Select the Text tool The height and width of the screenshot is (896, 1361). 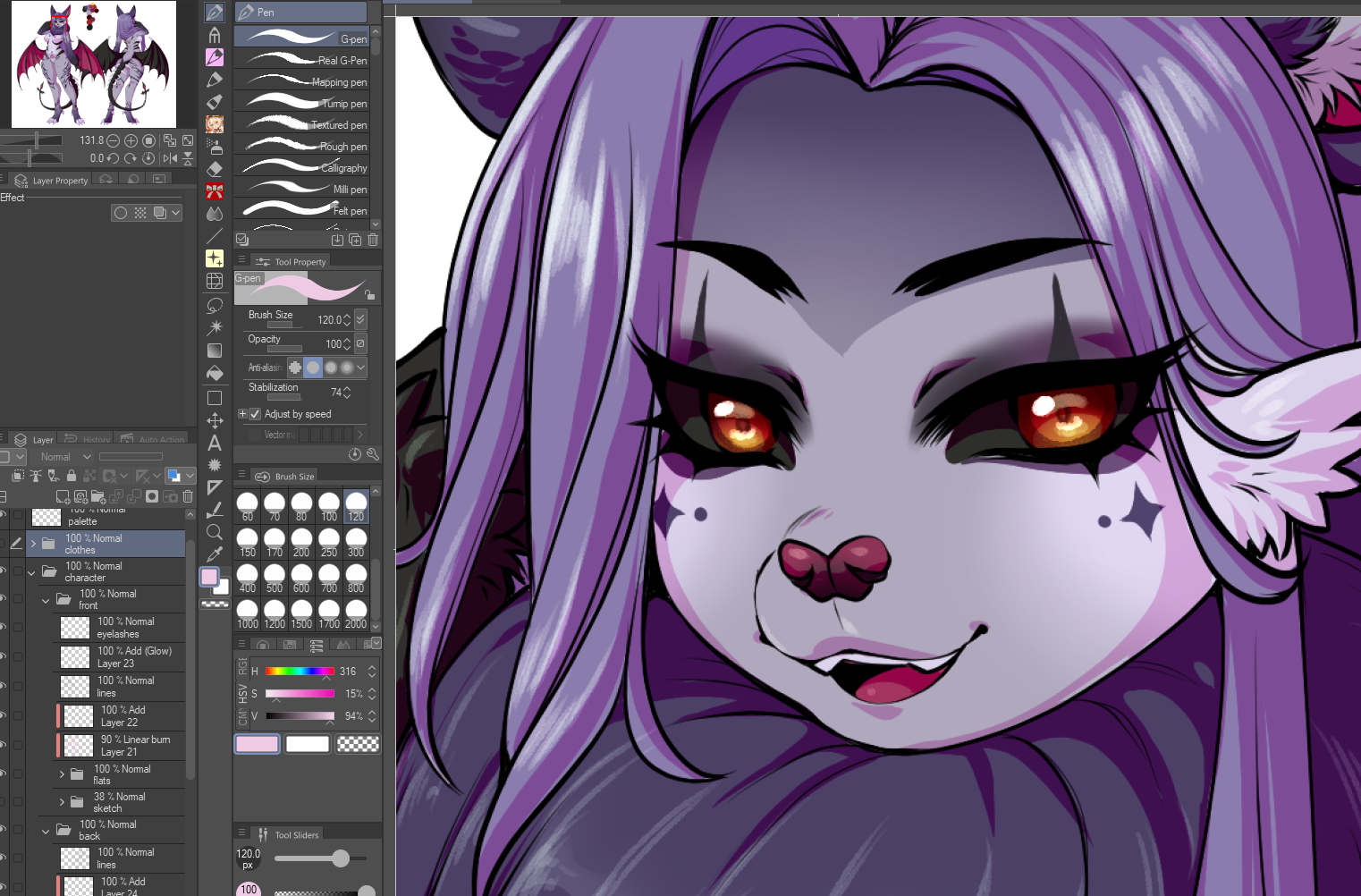(x=215, y=443)
